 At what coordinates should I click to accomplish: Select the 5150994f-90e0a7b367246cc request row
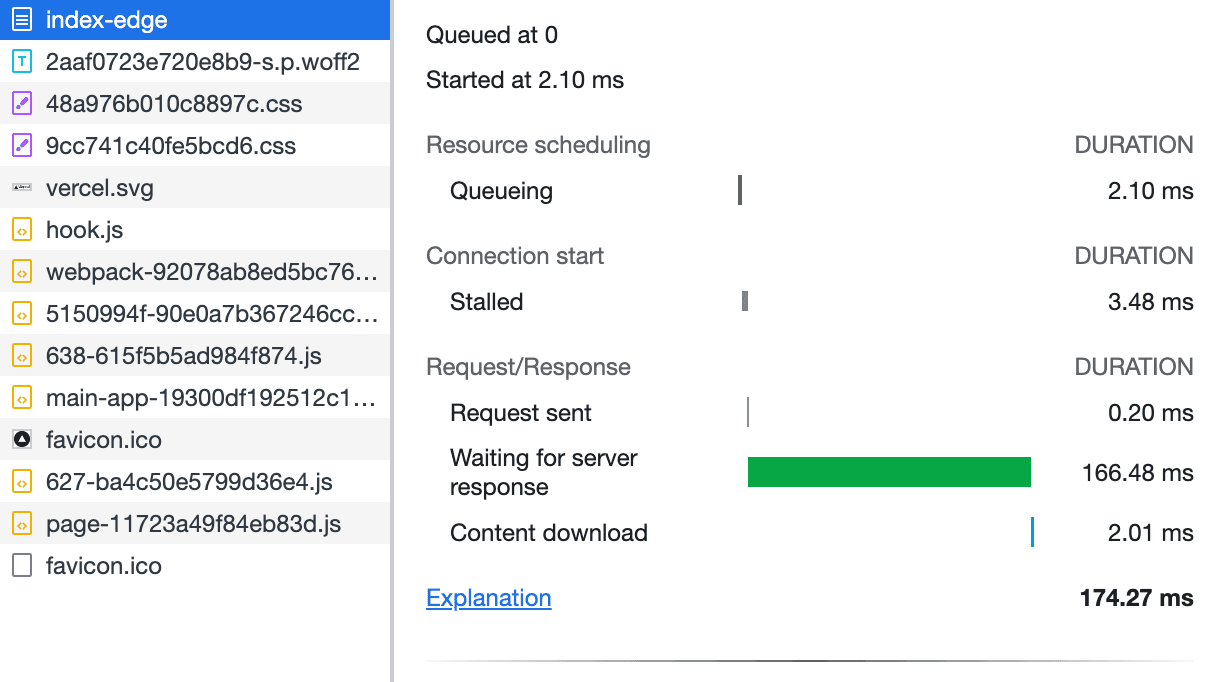210,314
